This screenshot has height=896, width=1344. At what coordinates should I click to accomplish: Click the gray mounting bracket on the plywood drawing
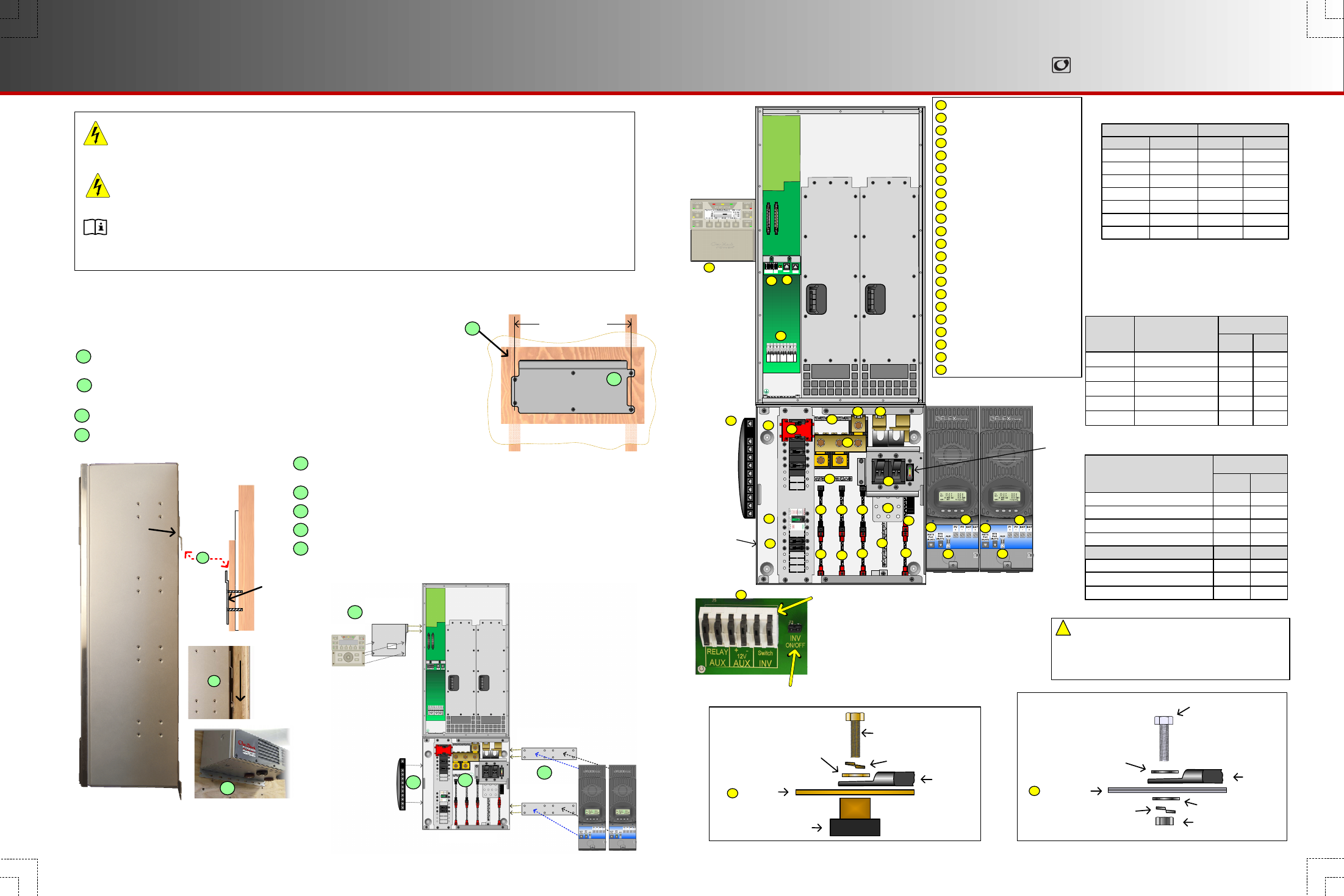coord(573,387)
